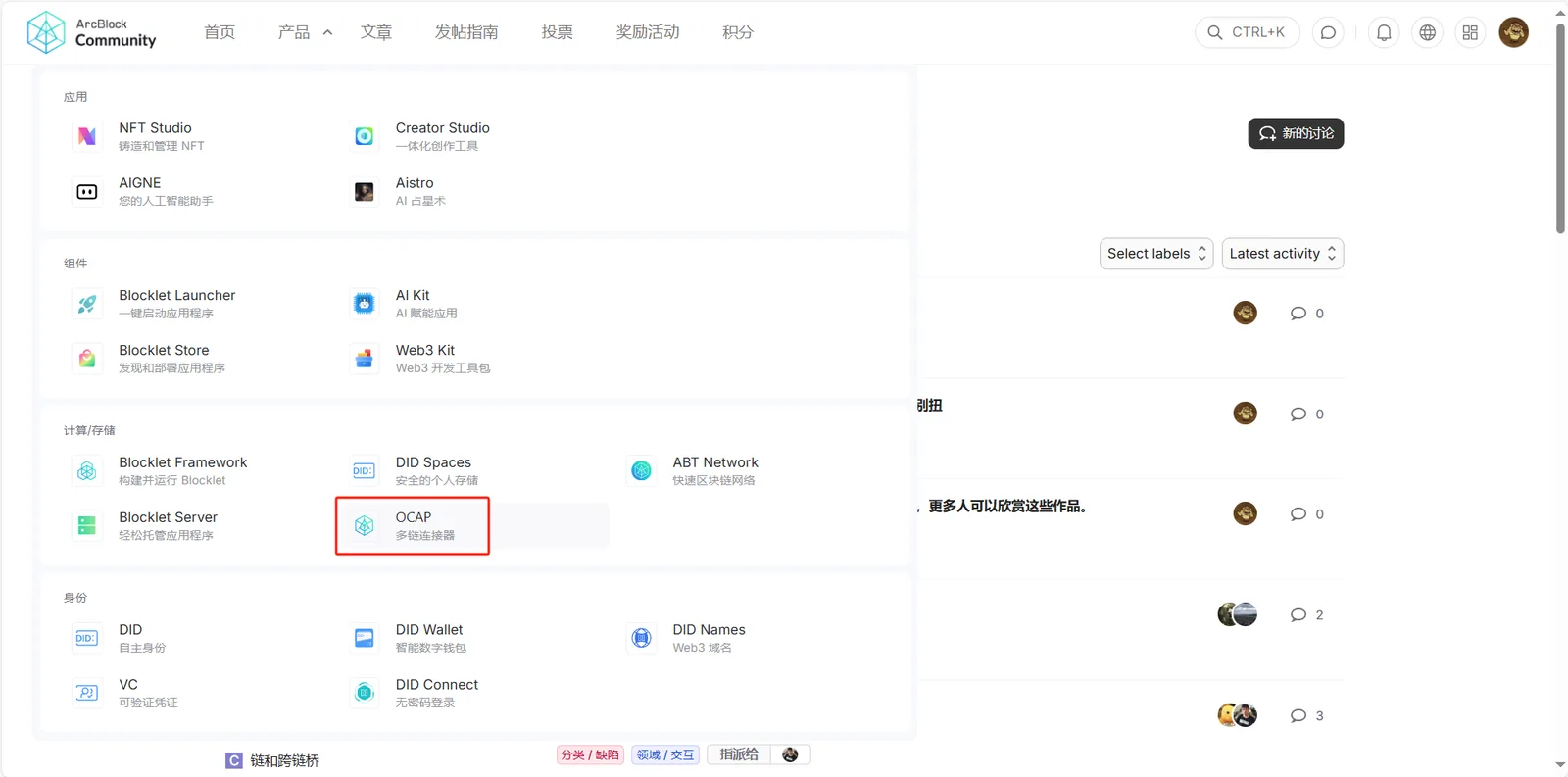Open the Select labels dropdown

[1156, 254]
